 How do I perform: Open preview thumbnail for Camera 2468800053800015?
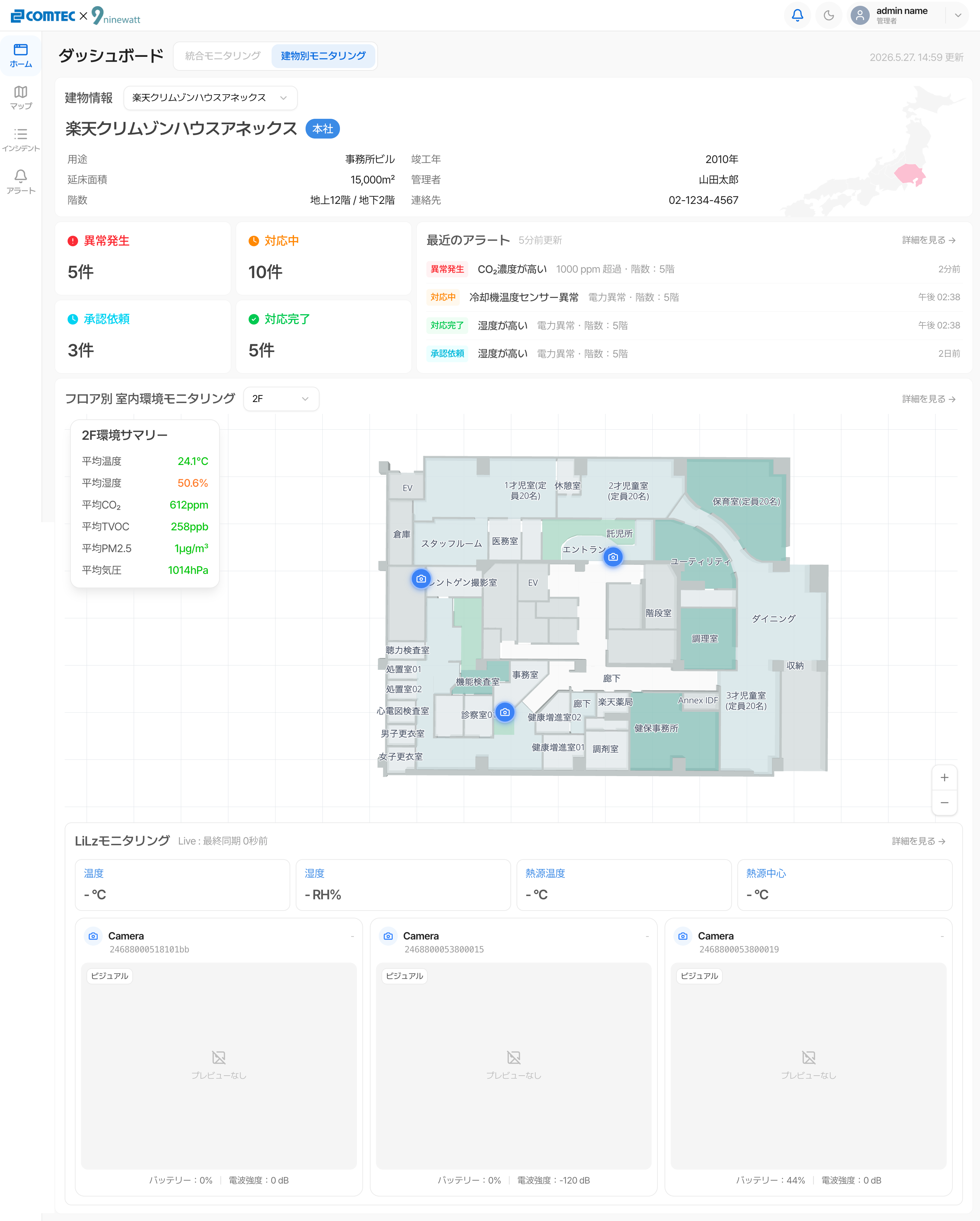[x=513, y=1066]
